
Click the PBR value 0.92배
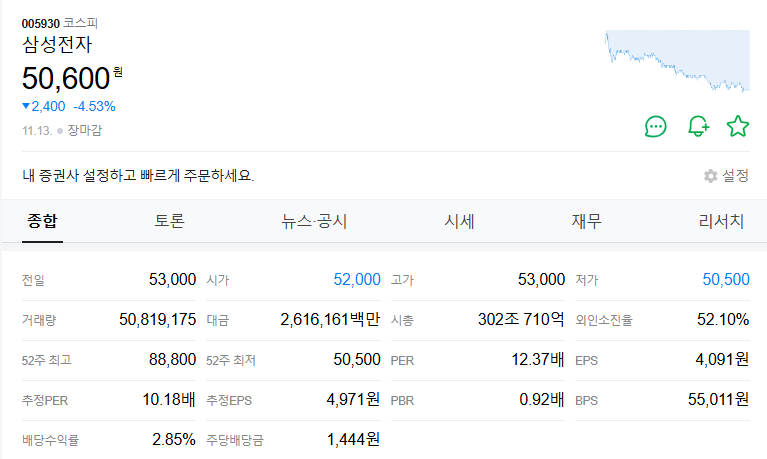[541, 400]
